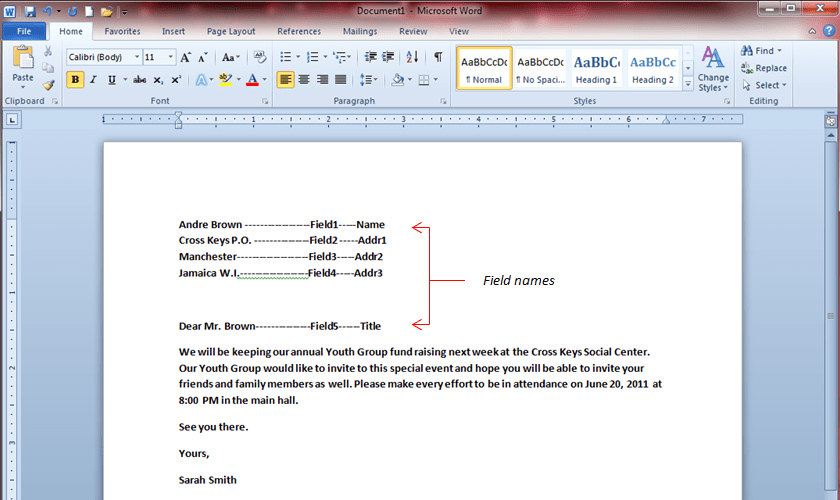The height and width of the screenshot is (500, 840).
Task: Click the Cut scissors icon
Action: pyautogui.click(x=48, y=51)
